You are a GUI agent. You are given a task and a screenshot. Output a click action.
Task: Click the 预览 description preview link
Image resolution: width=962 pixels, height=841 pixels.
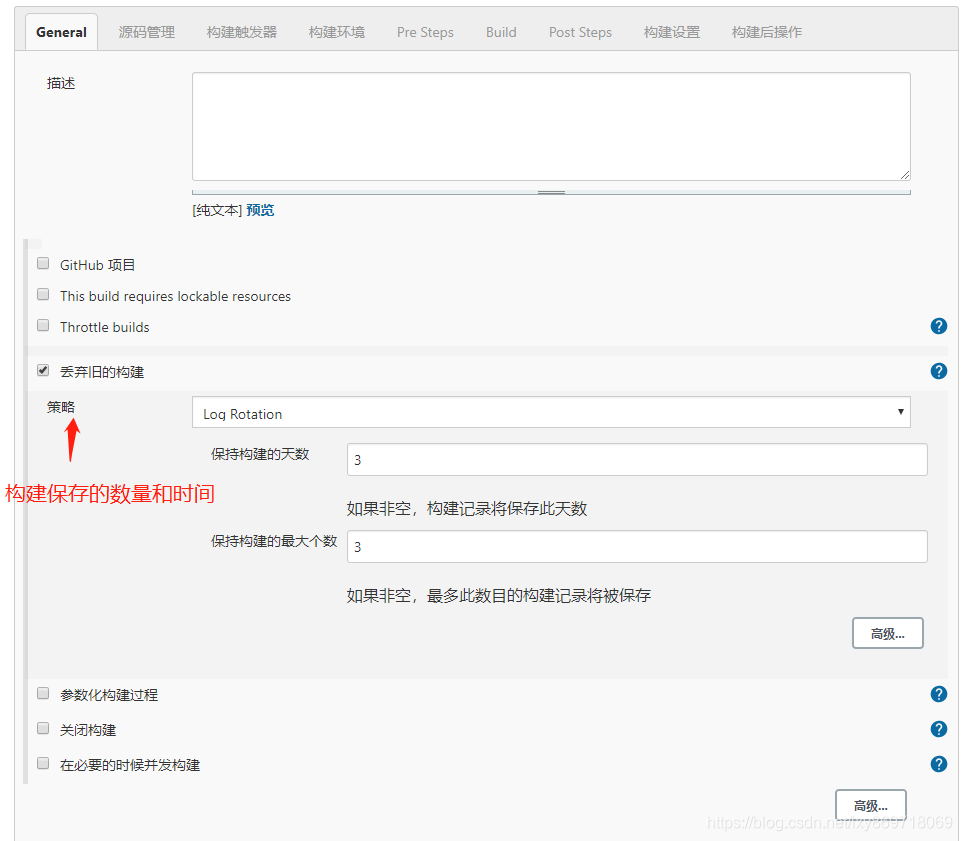[260, 210]
